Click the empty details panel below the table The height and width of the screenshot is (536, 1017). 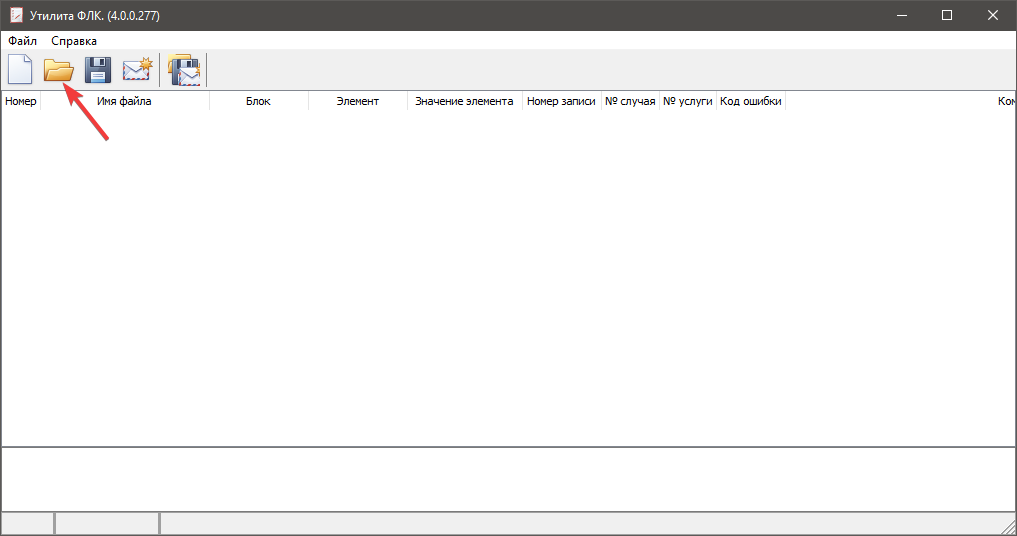[508, 478]
